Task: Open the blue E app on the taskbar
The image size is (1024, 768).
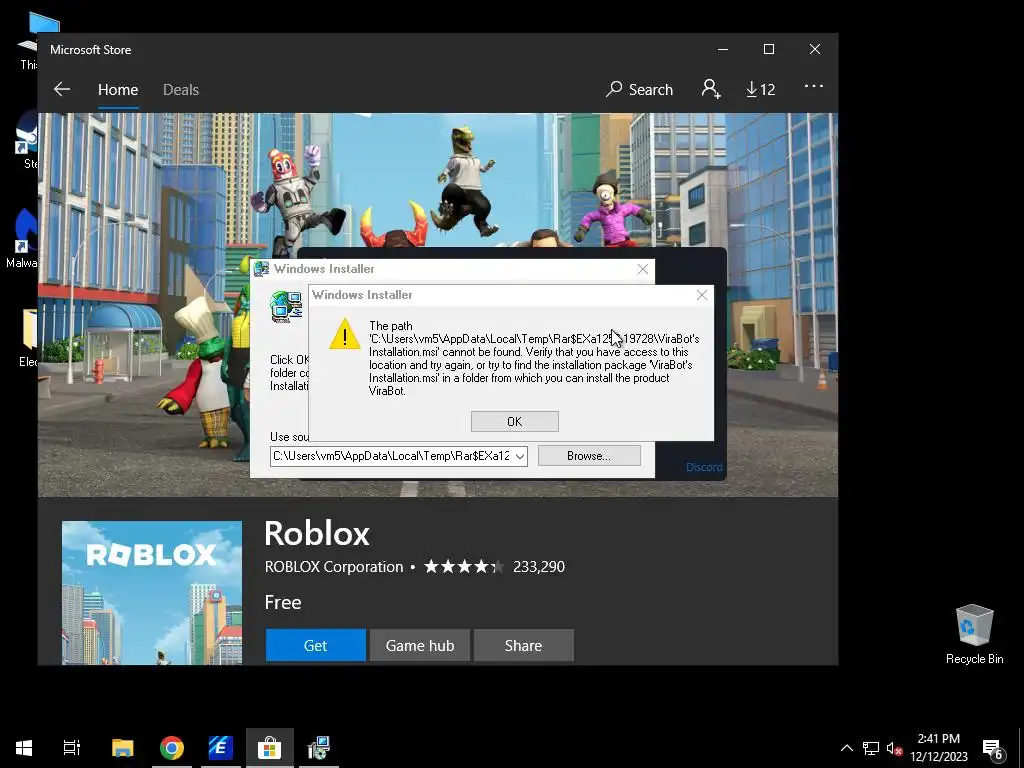Action: pyautogui.click(x=221, y=748)
